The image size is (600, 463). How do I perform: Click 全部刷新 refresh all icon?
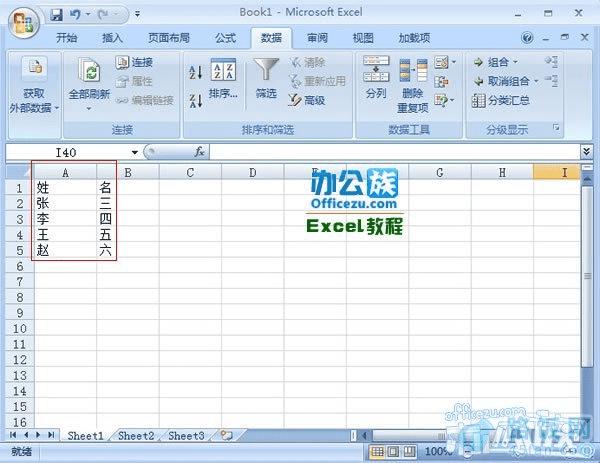[89, 70]
